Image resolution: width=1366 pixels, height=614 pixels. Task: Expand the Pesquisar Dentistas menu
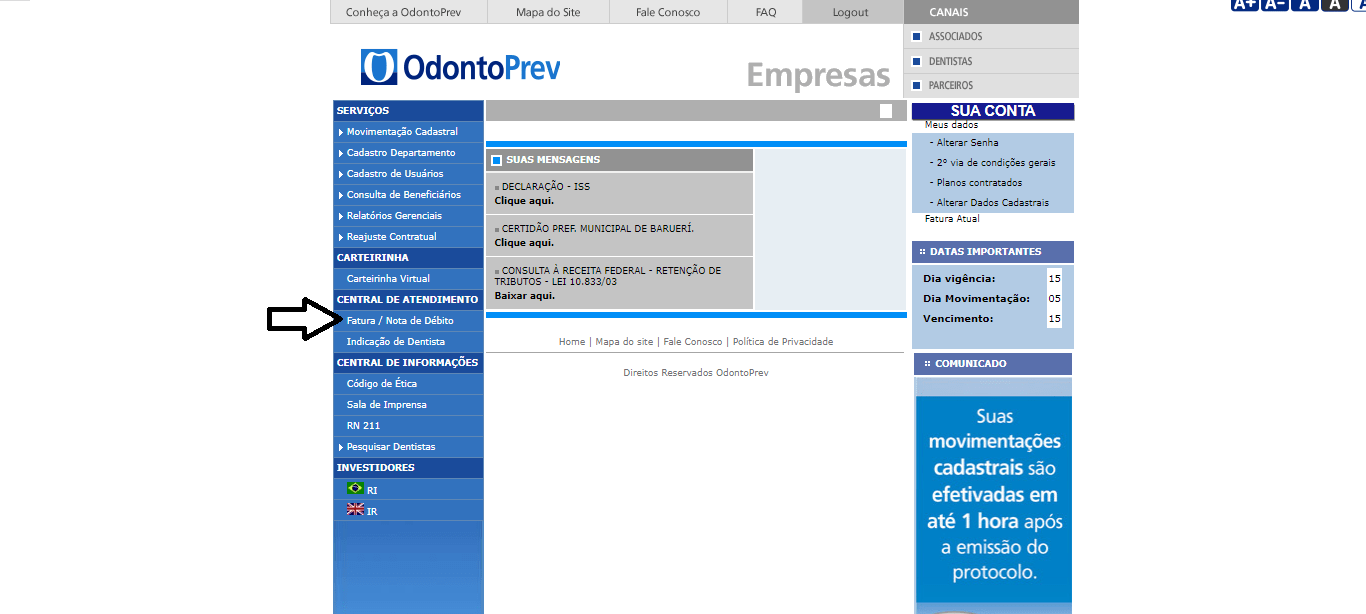tap(390, 447)
